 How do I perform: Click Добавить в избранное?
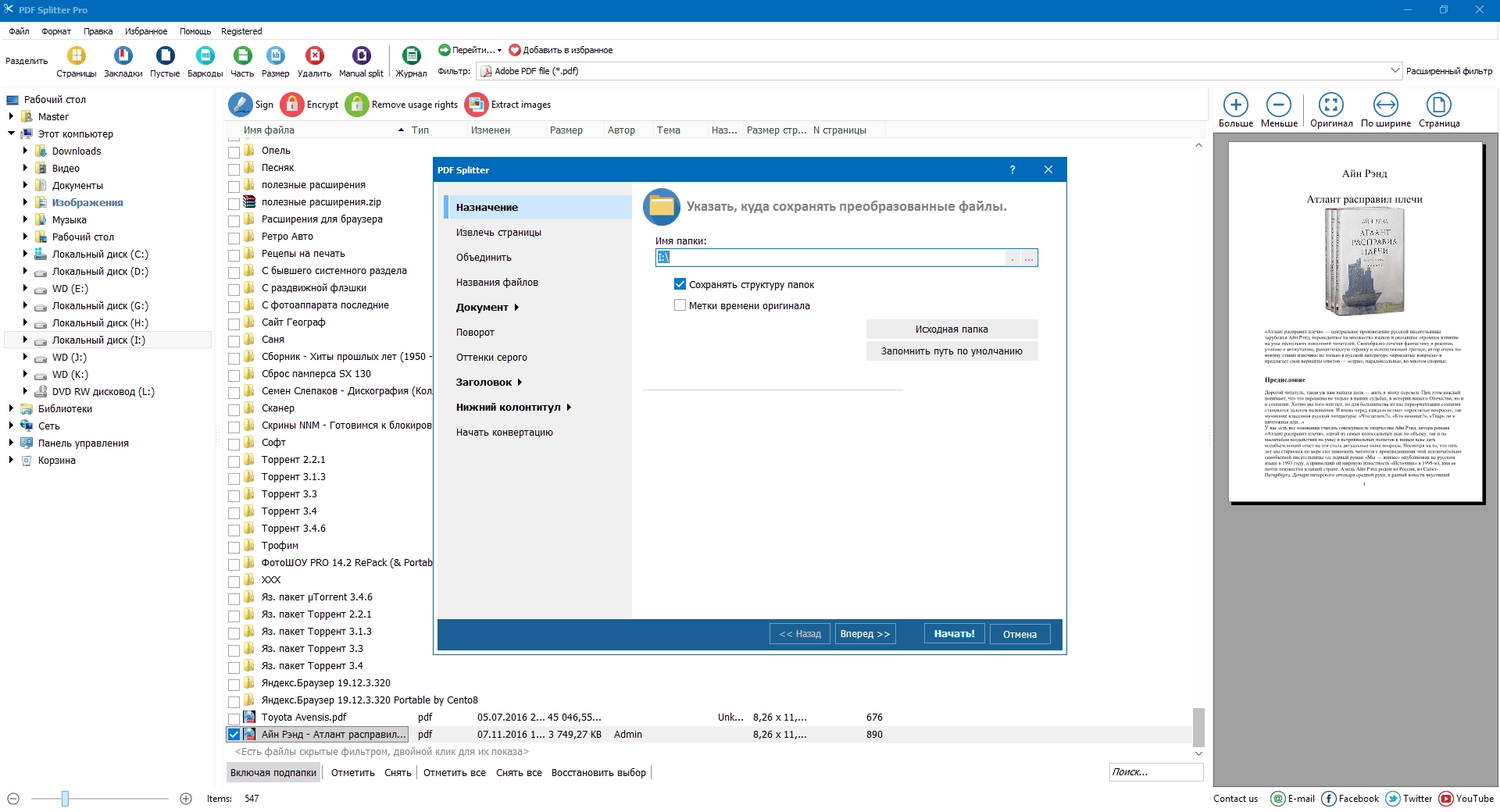(x=561, y=50)
